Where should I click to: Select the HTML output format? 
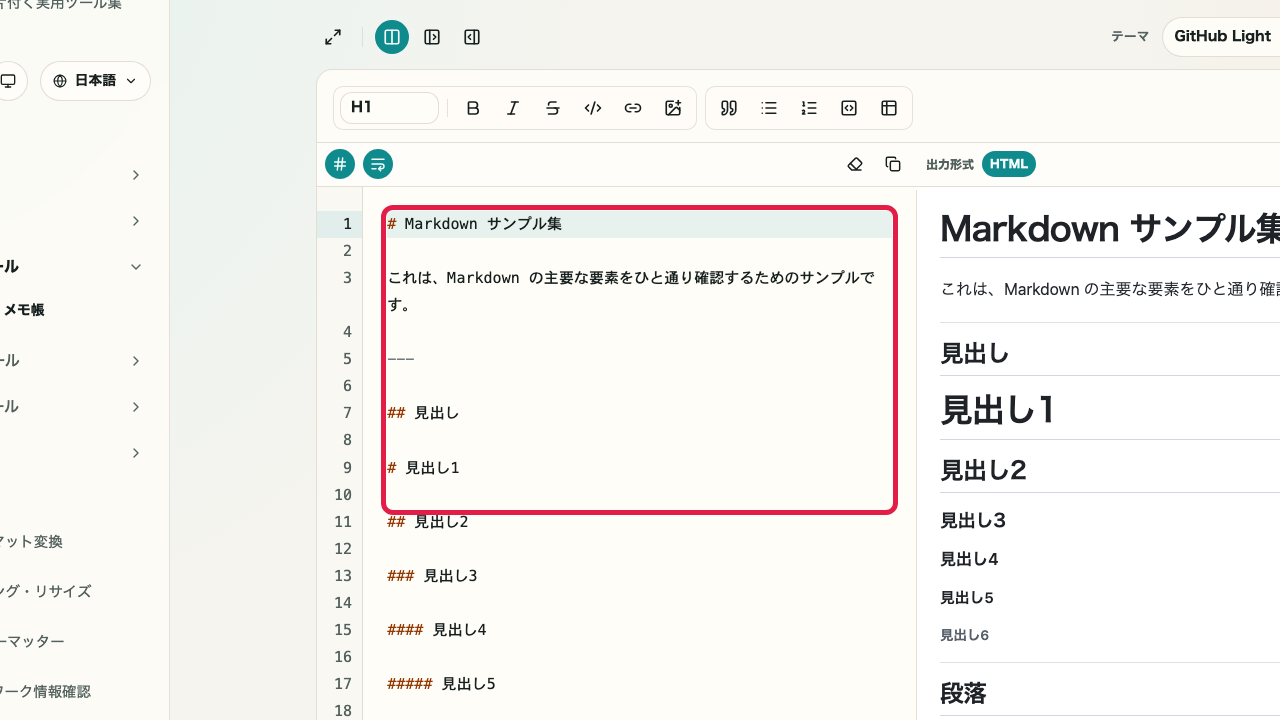pyautogui.click(x=1009, y=164)
